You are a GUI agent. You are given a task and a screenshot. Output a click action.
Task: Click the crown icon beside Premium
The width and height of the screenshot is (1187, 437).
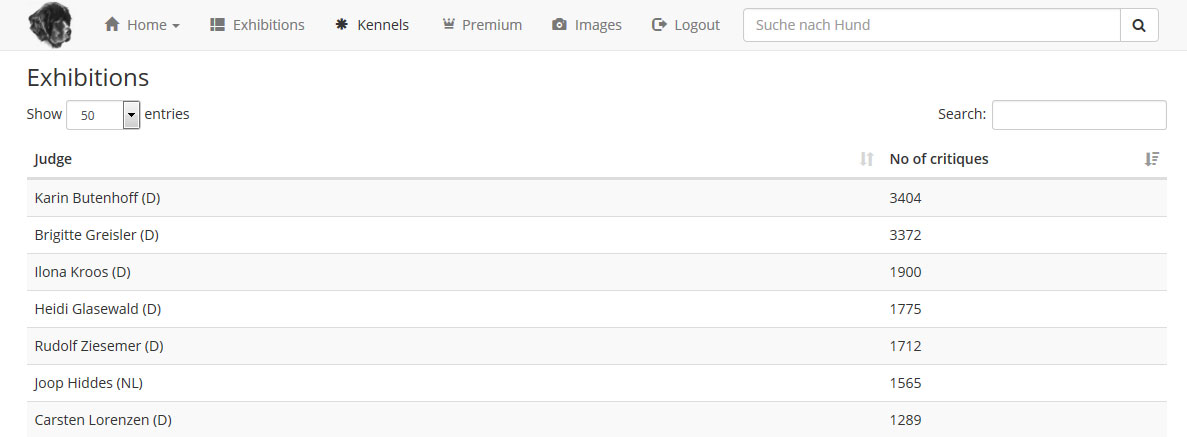pyautogui.click(x=448, y=24)
